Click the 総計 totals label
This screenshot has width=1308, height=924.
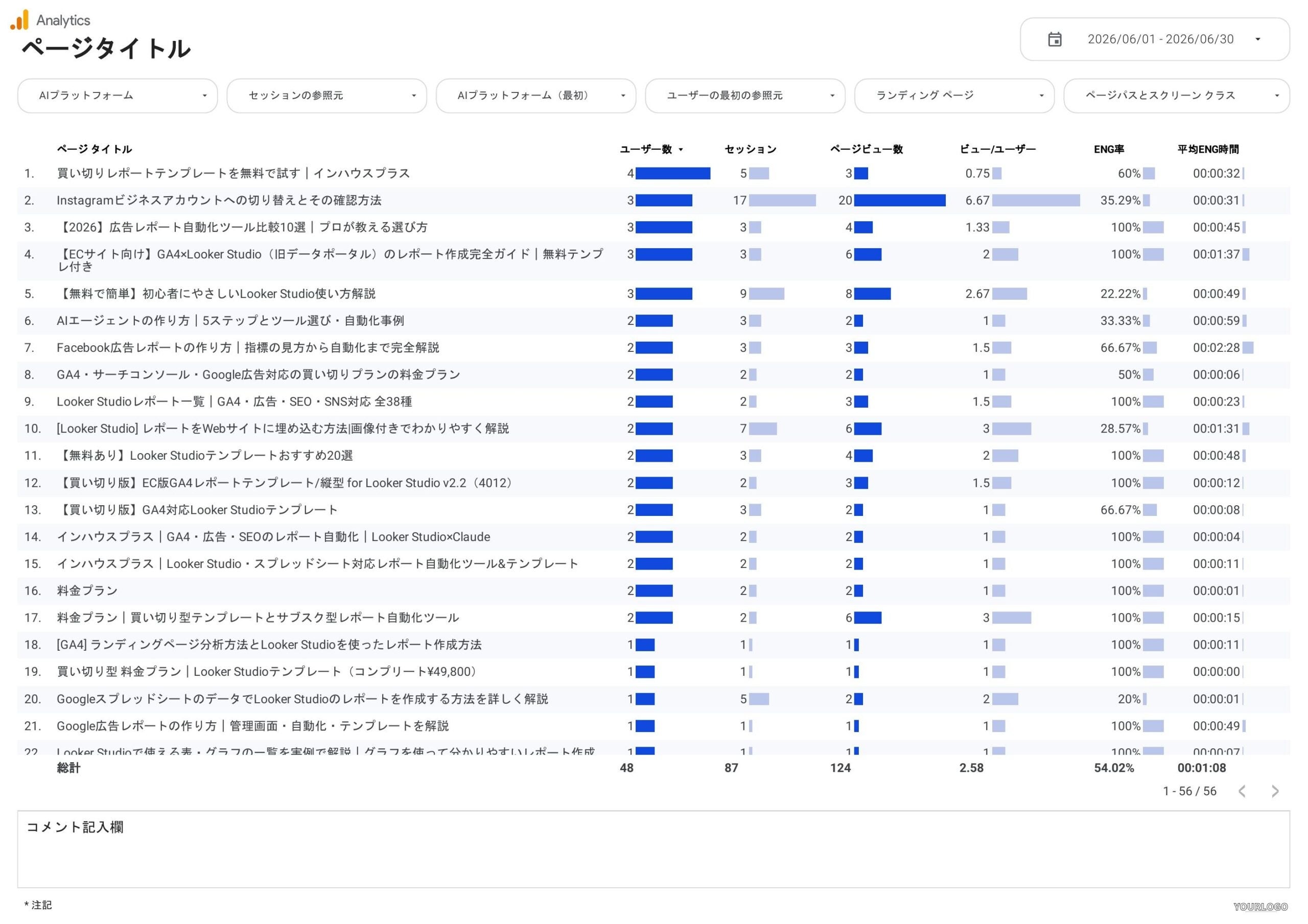point(68,768)
